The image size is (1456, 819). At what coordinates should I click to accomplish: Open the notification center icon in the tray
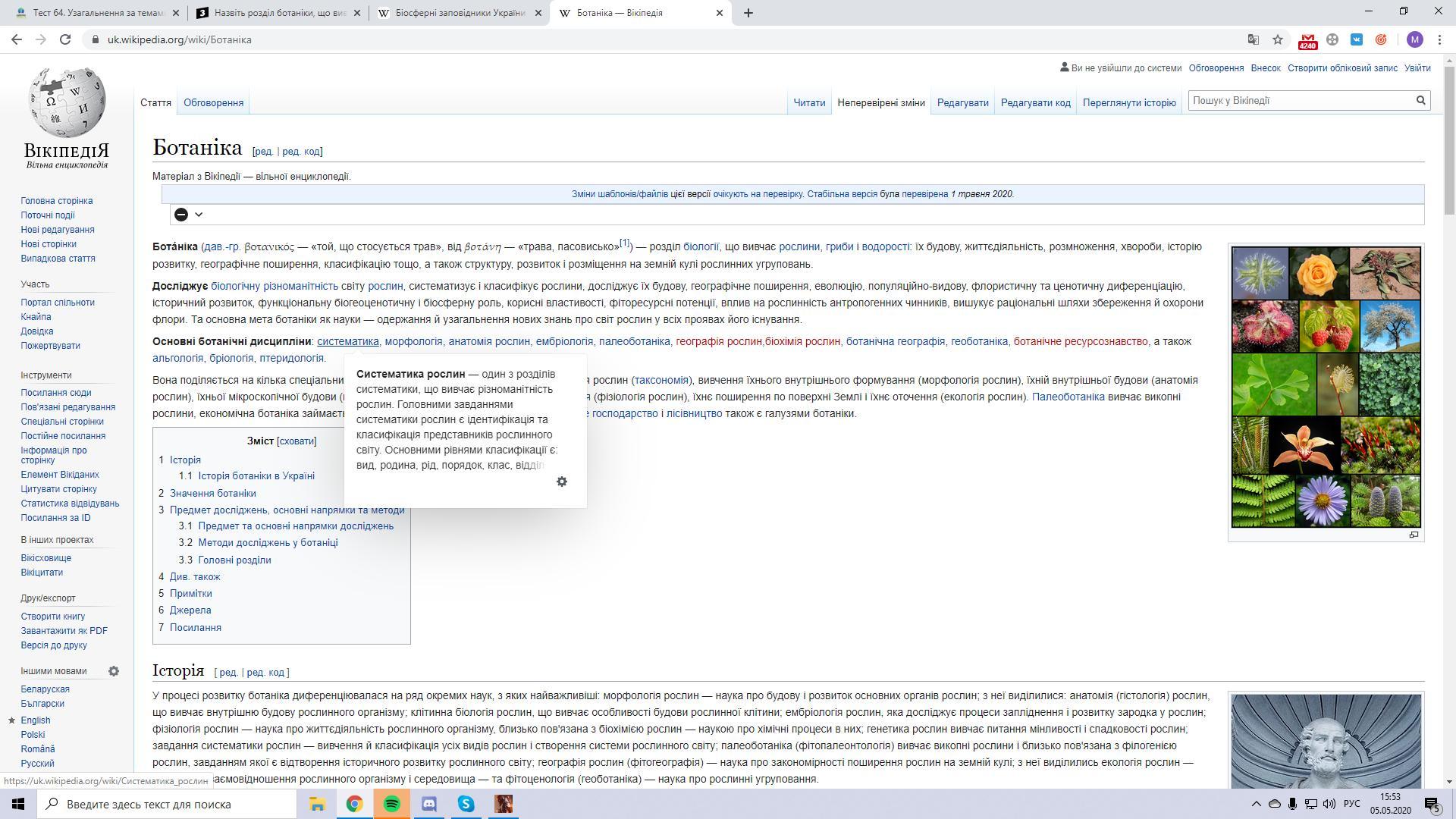[1432, 804]
